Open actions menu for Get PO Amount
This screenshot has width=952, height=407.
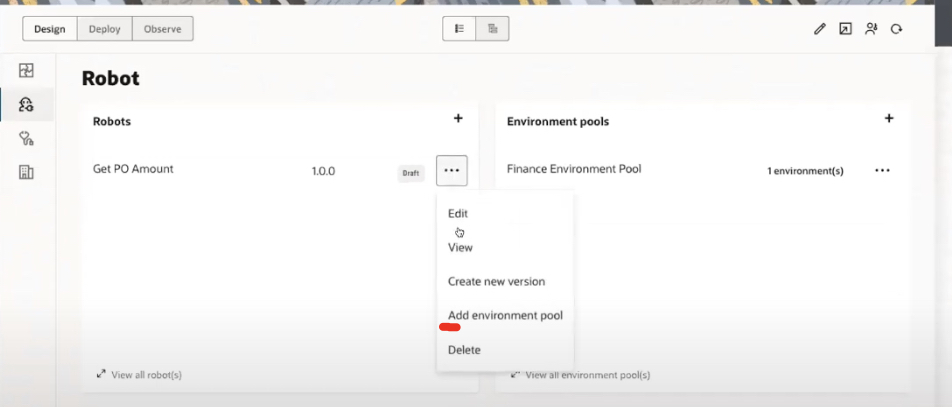point(452,171)
